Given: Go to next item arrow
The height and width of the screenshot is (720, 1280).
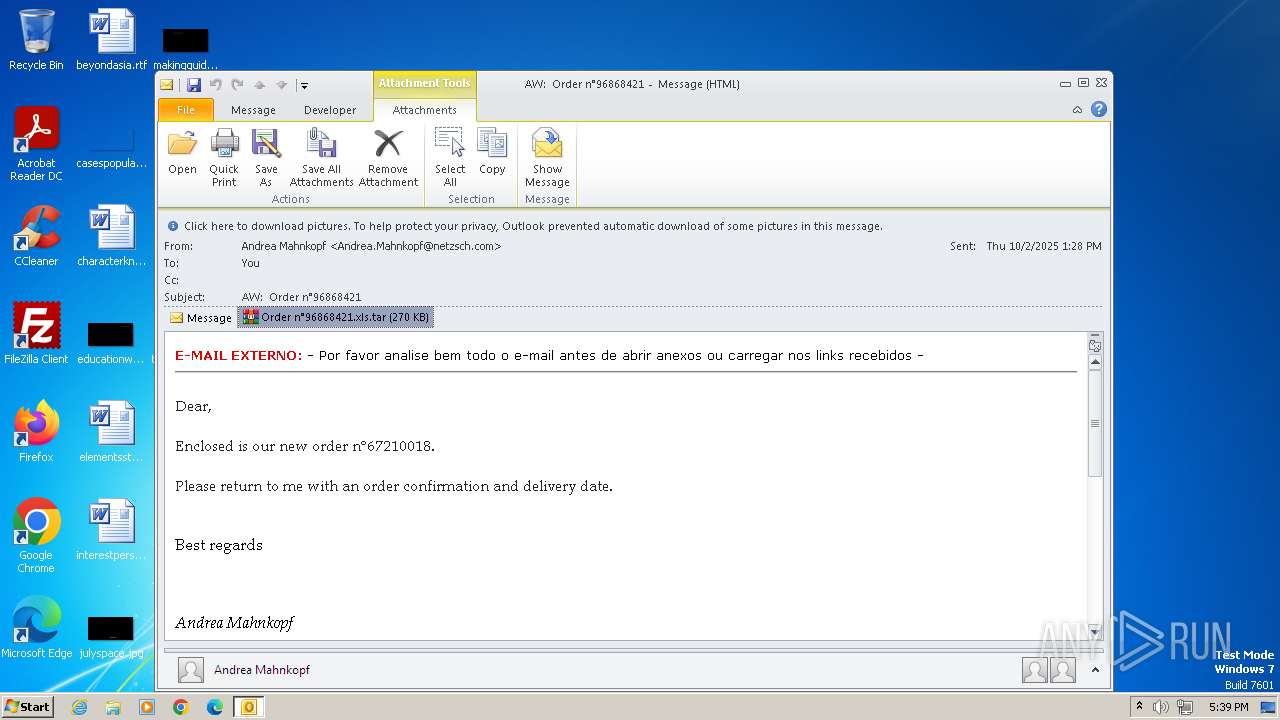Looking at the screenshot, I should 281,85.
